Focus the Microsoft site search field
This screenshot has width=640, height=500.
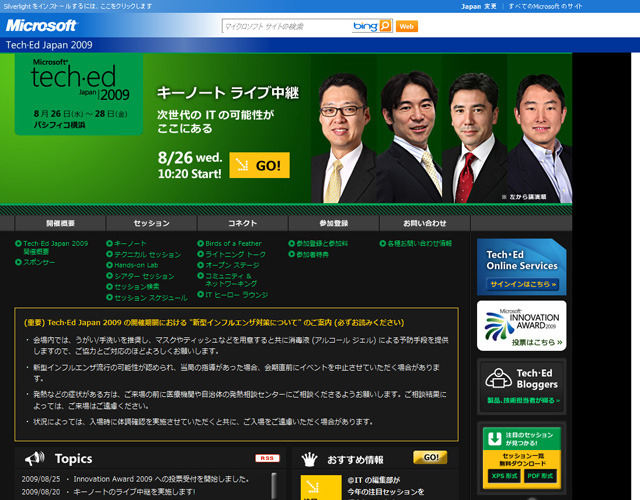(287, 26)
